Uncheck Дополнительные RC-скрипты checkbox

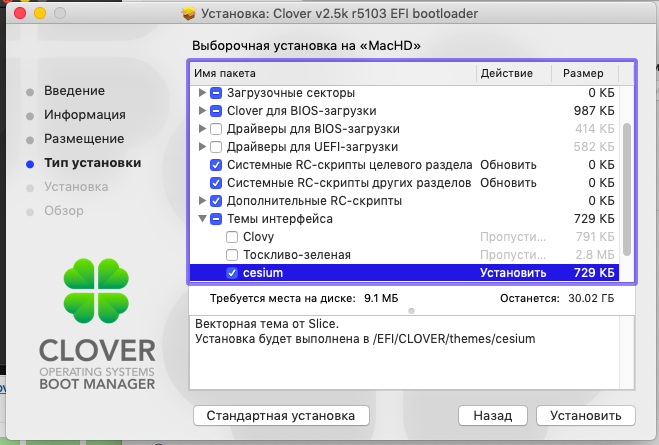(216, 201)
